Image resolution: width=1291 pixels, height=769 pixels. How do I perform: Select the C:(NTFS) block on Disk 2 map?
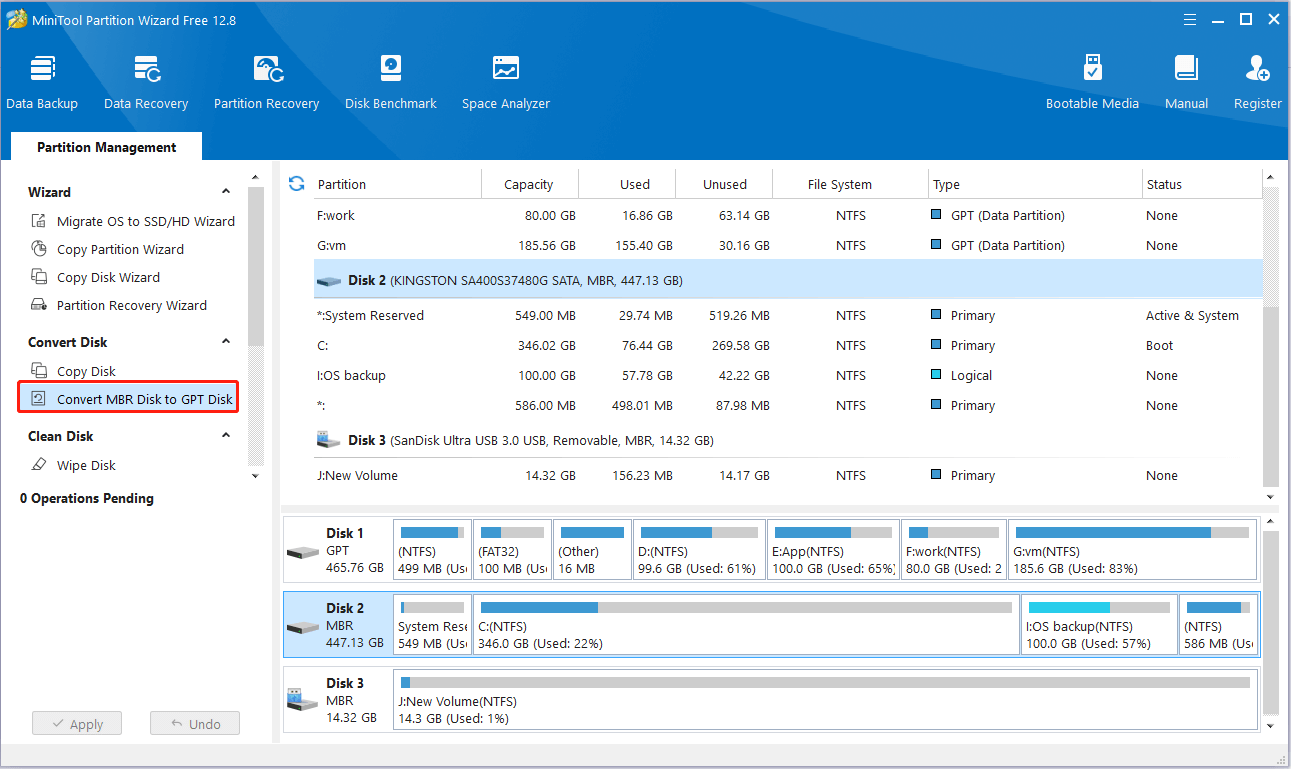[x=746, y=625]
